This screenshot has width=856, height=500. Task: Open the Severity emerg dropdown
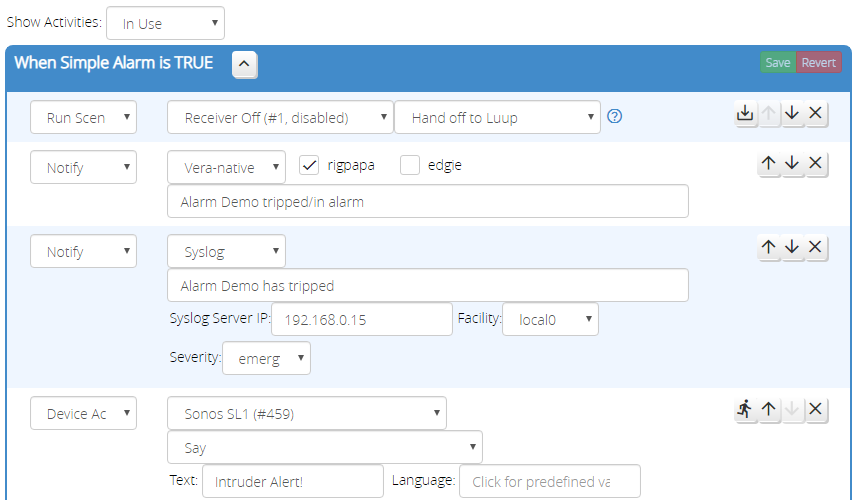[x=266, y=358]
